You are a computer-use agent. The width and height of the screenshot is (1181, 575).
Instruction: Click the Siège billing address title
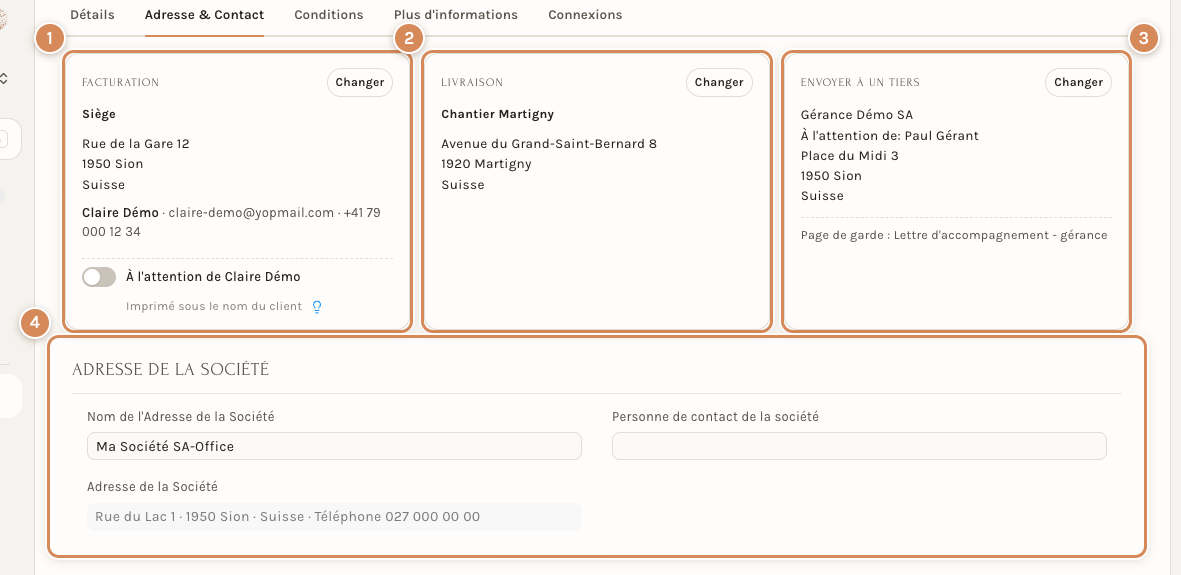99,115
